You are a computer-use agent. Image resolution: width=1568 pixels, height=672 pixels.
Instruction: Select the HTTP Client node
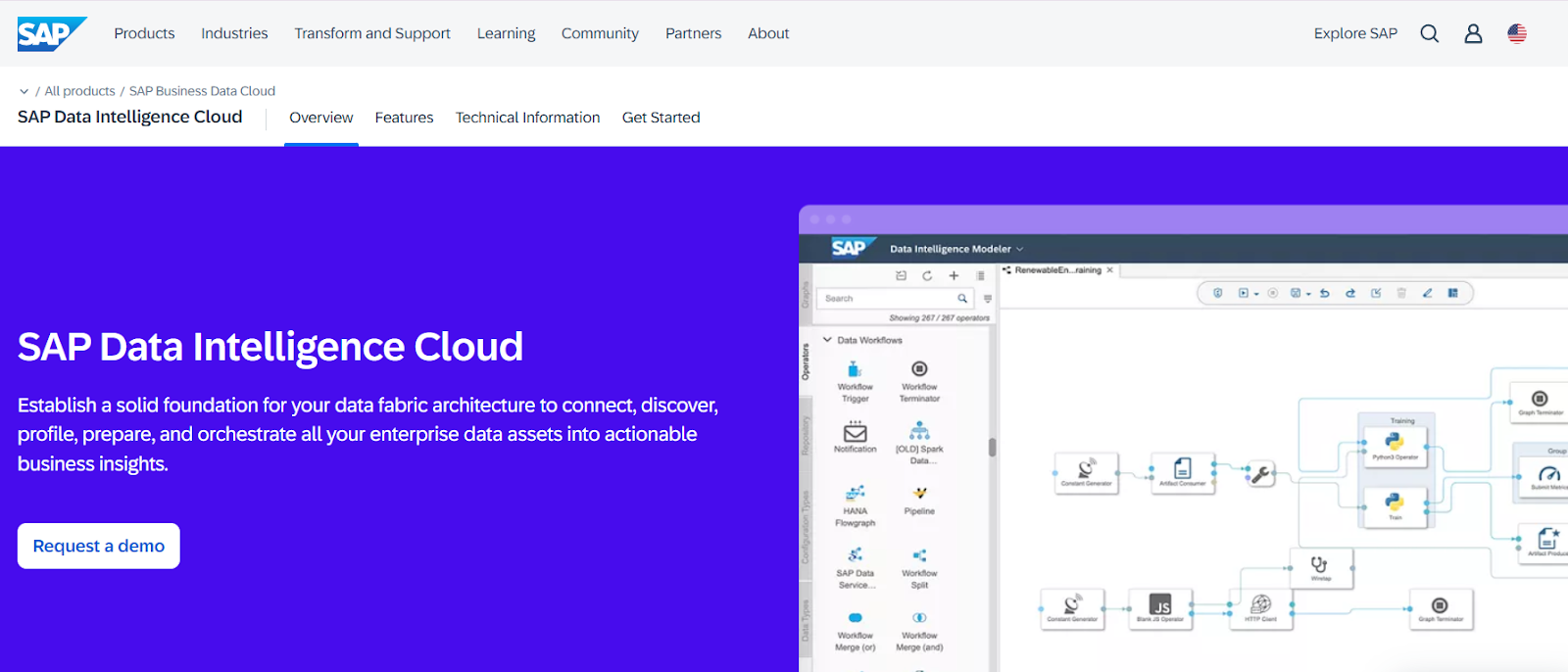[1261, 607]
